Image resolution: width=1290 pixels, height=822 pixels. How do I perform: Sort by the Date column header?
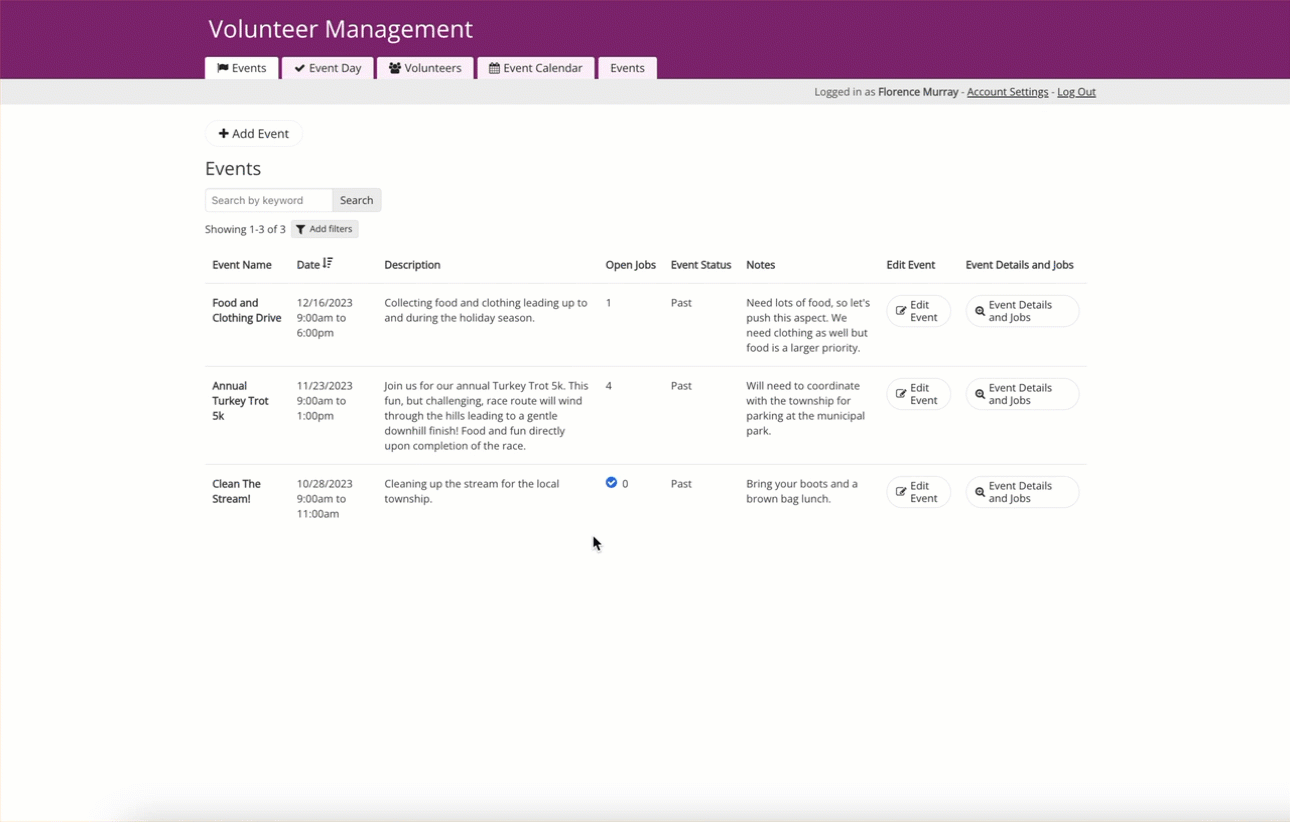[x=307, y=265]
